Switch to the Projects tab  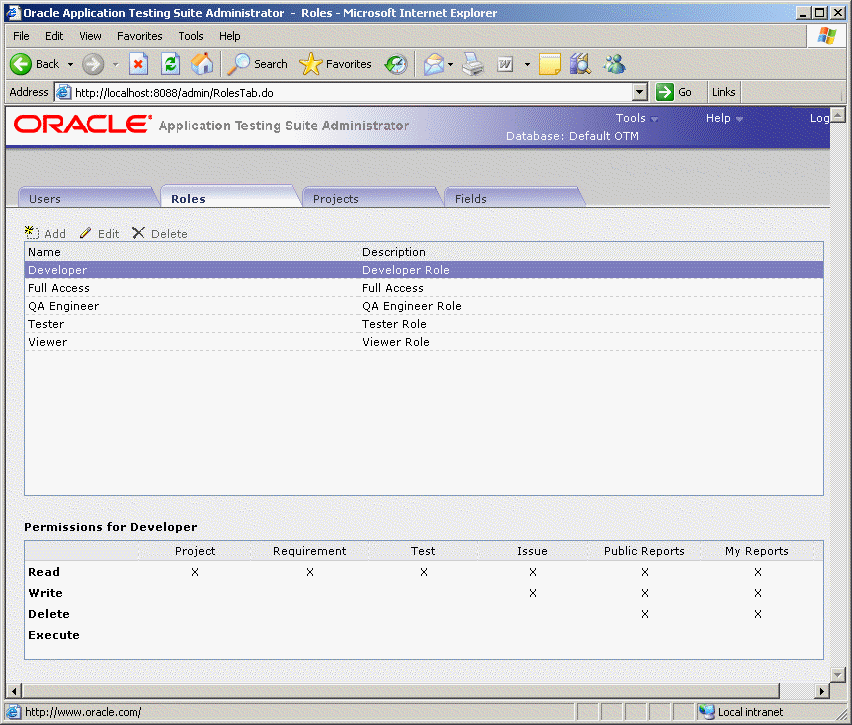[336, 199]
